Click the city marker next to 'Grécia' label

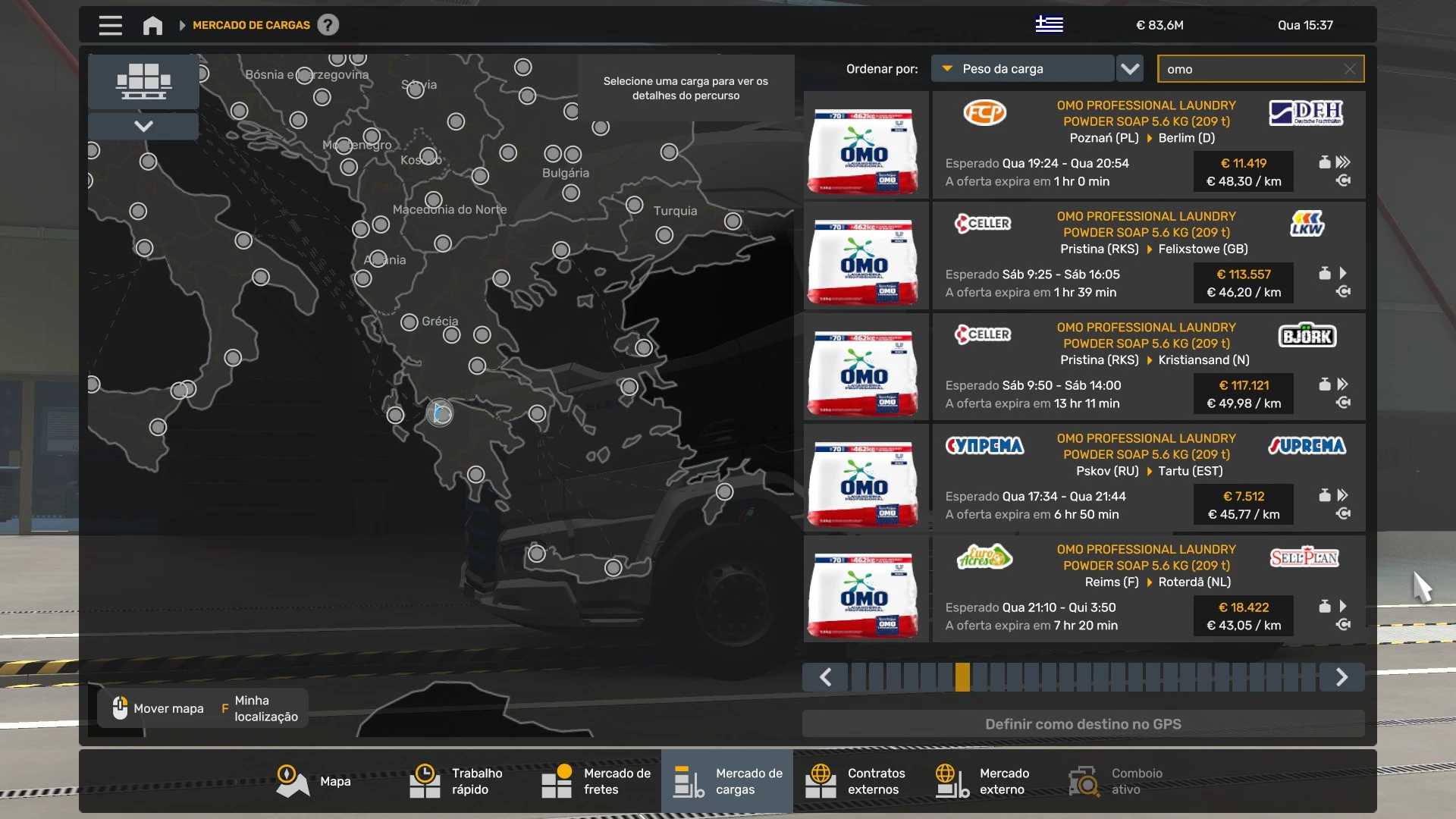pyautogui.click(x=409, y=322)
